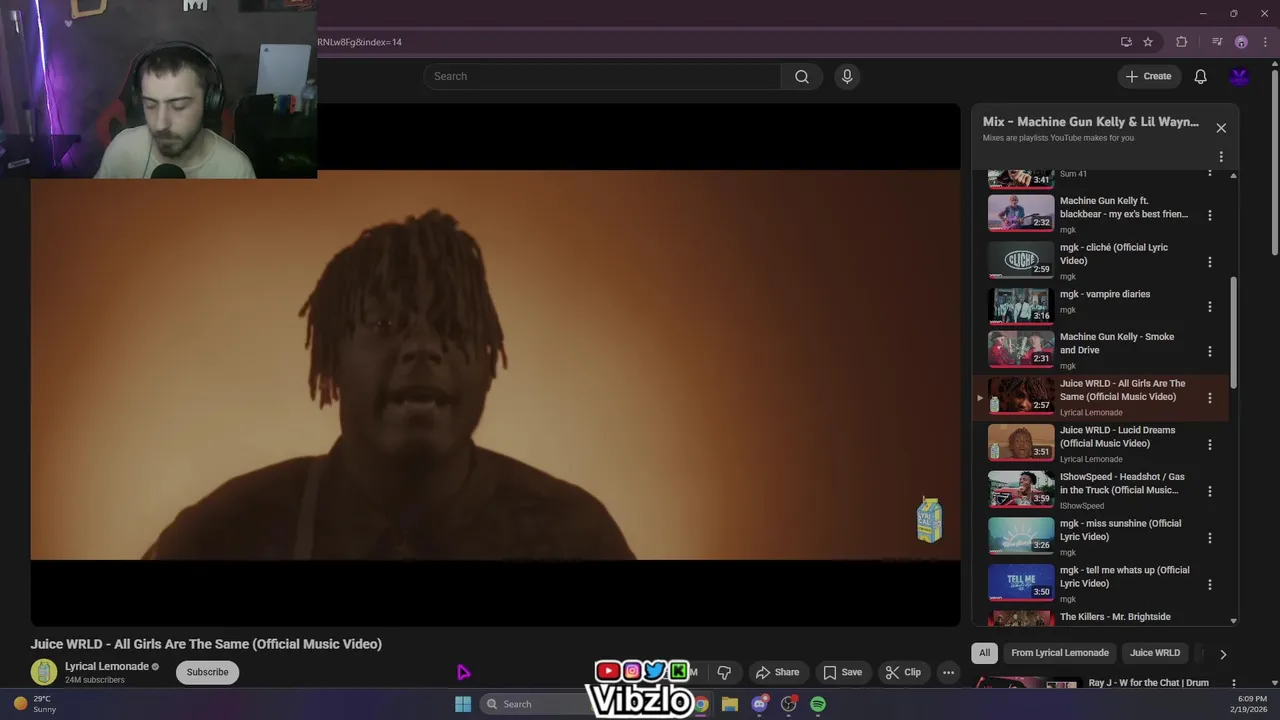This screenshot has height=720, width=1280.
Task: Open the Lyrical Lemonade channel name link
Action: point(106,666)
